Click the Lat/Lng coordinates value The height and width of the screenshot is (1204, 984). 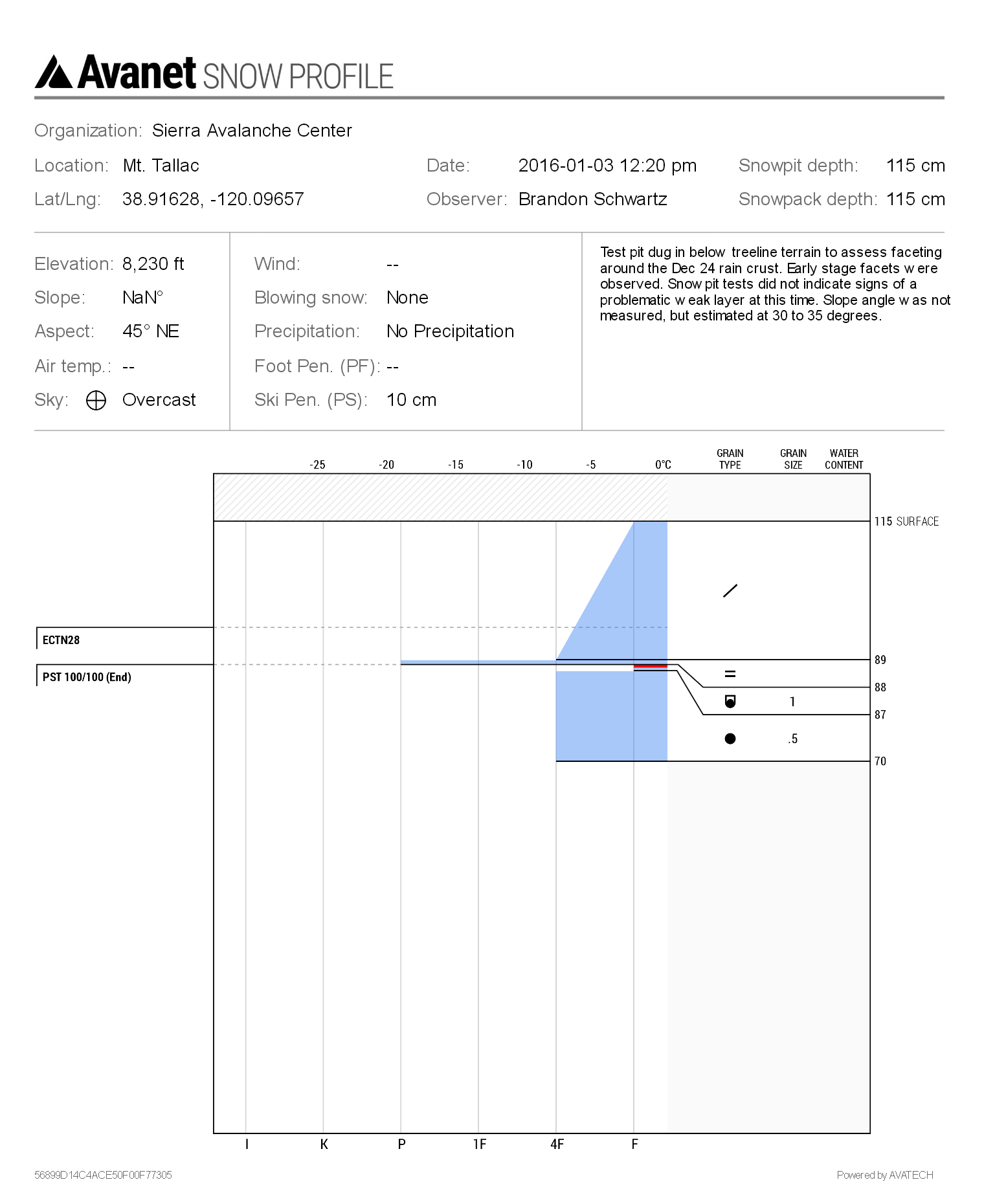(x=213, y=199)
